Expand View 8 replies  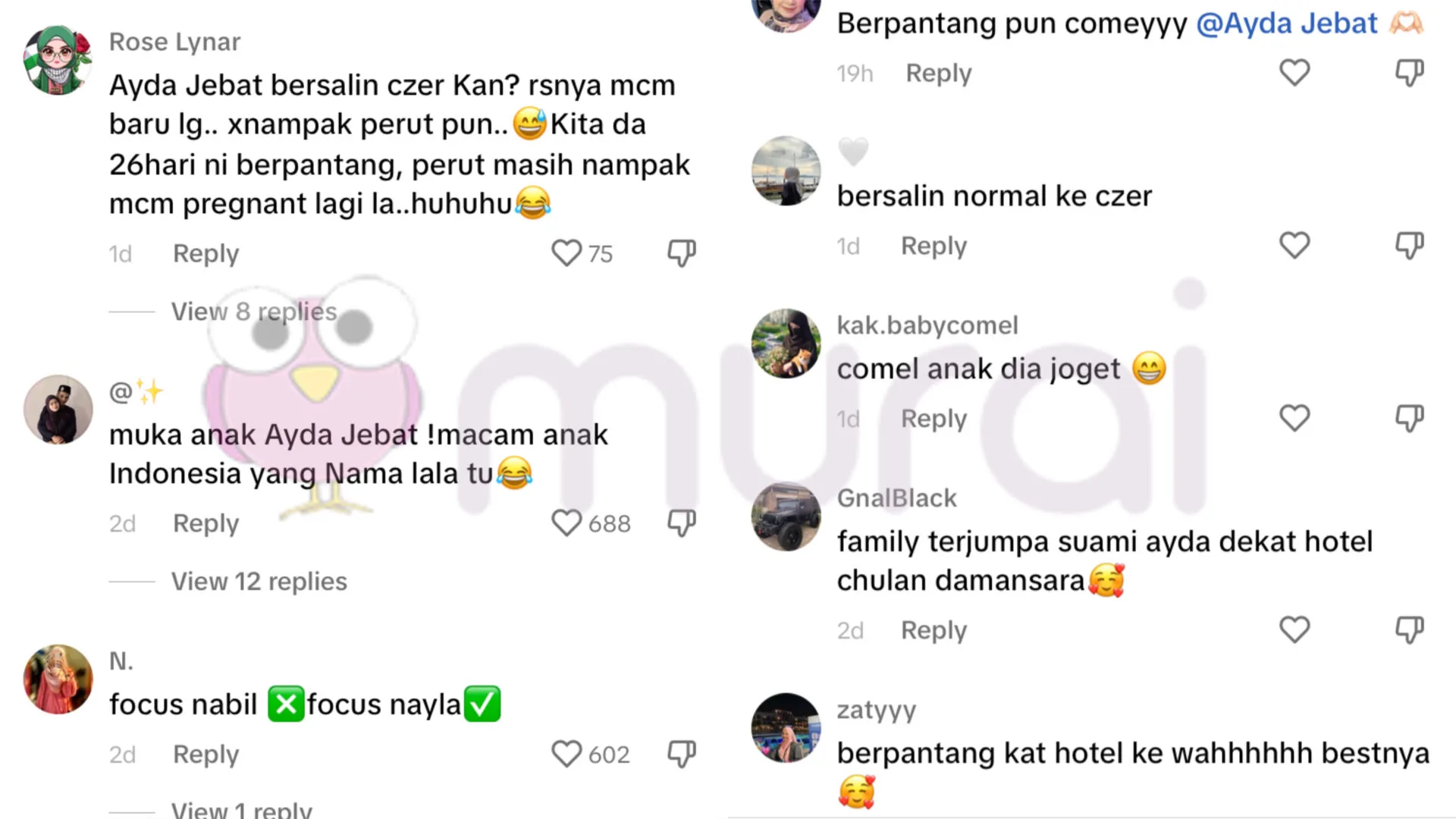click(254, 311)
